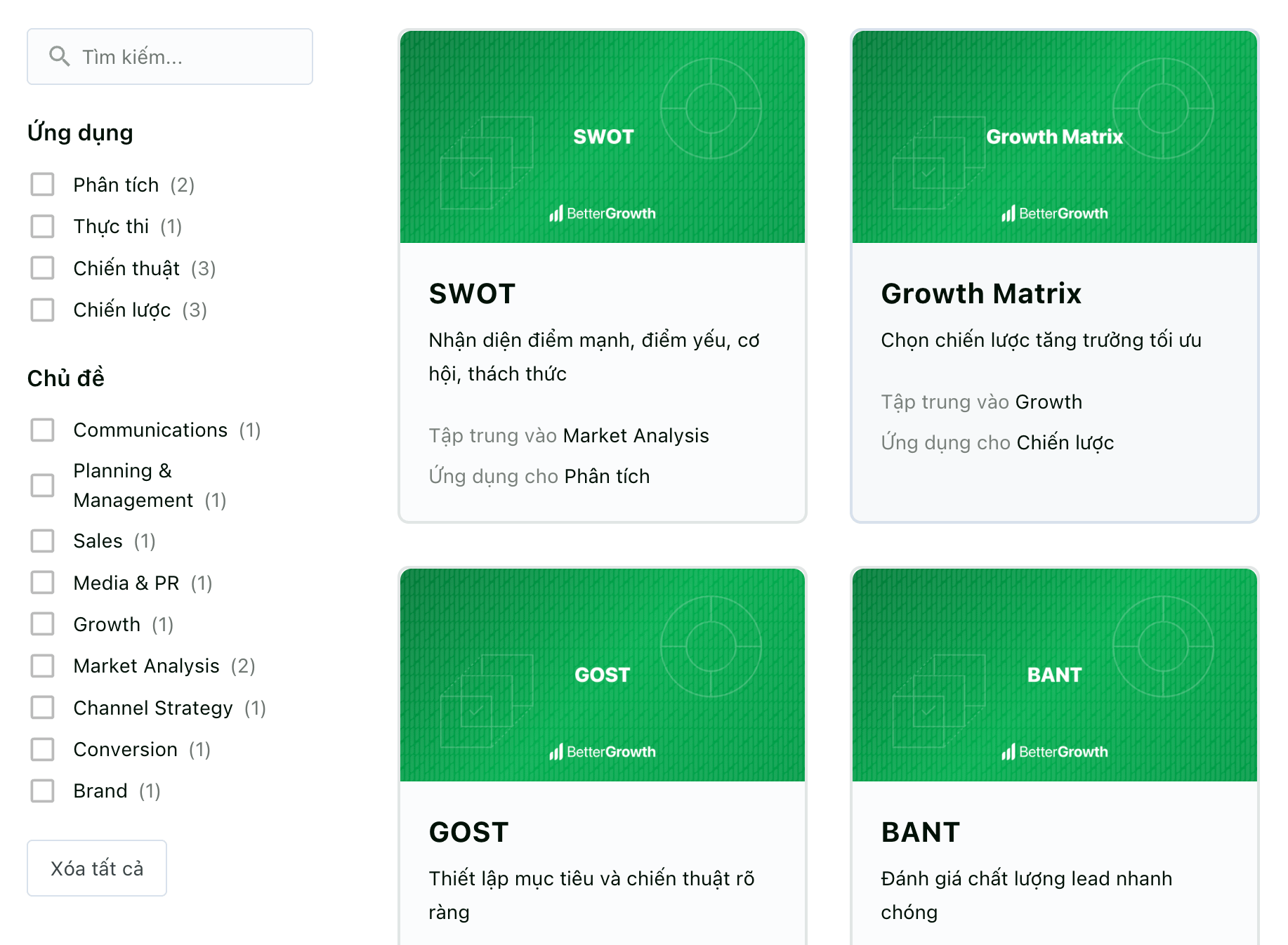Check the Planning & Management filter
1288x945 pixels.
pos(43,485)
